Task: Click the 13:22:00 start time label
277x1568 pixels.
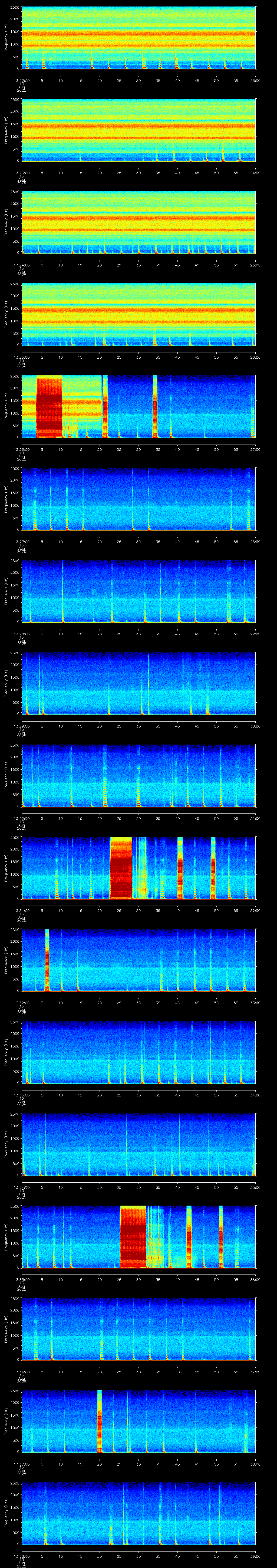Action: coord(21,80)
